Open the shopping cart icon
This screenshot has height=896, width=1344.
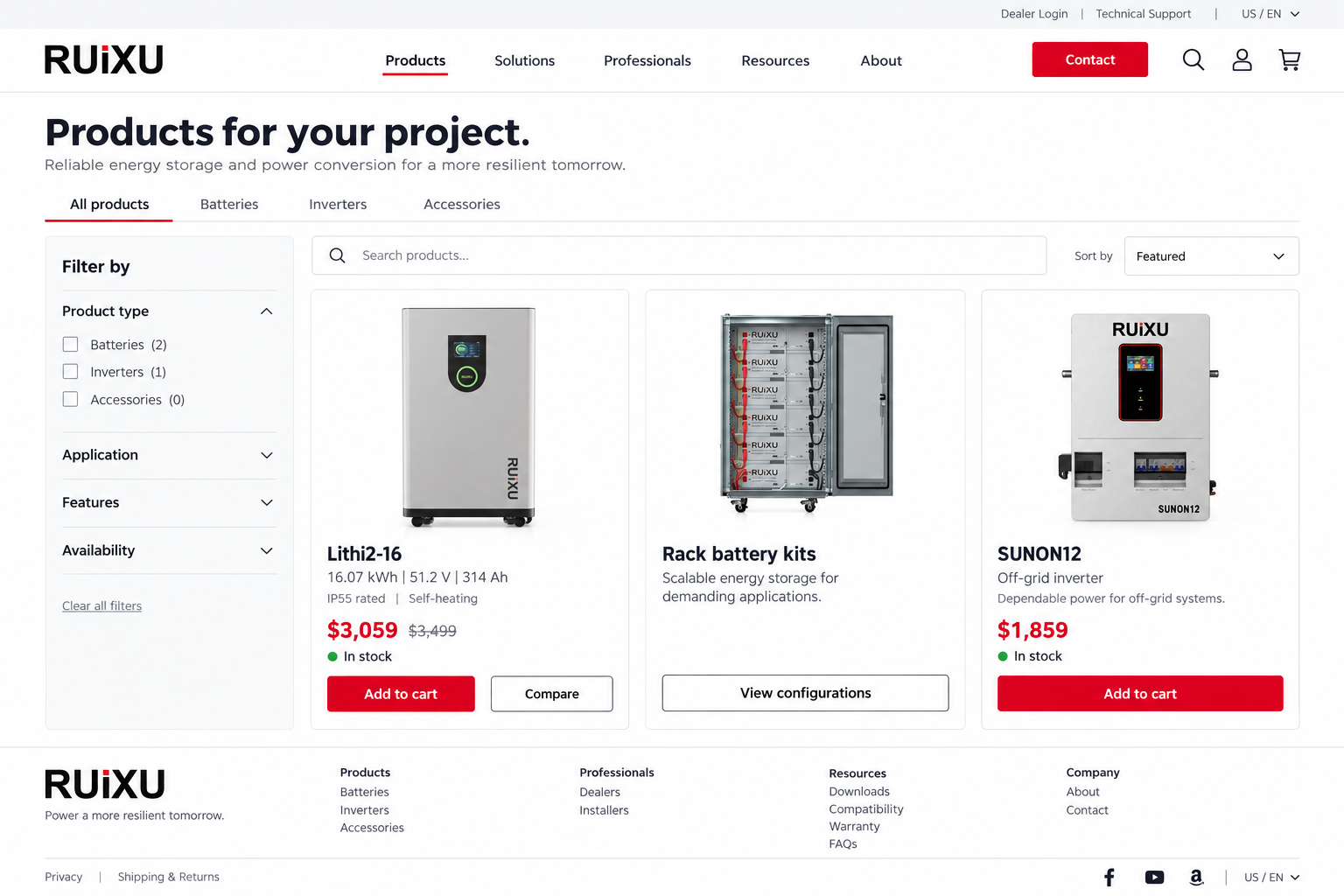click(x=1290, y=59)
